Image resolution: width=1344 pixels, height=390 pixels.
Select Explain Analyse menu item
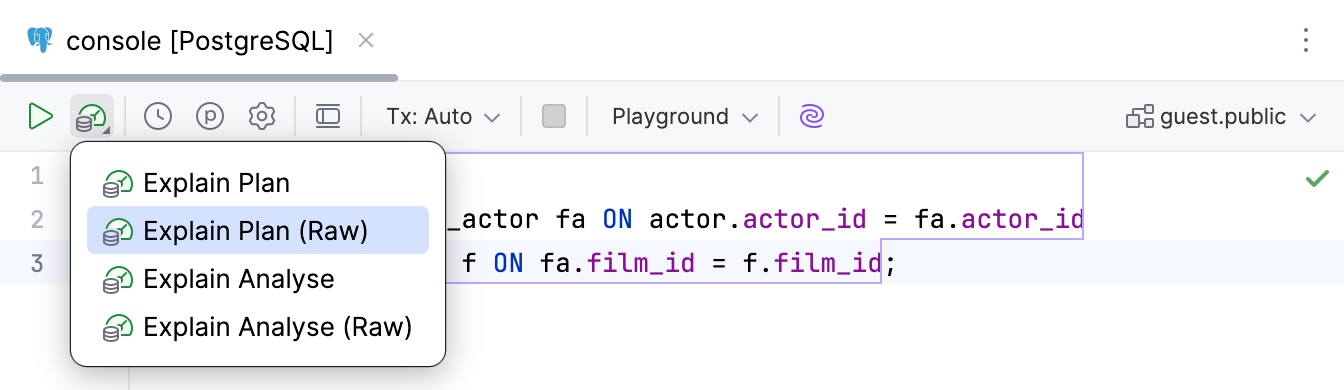pos(258,279)
